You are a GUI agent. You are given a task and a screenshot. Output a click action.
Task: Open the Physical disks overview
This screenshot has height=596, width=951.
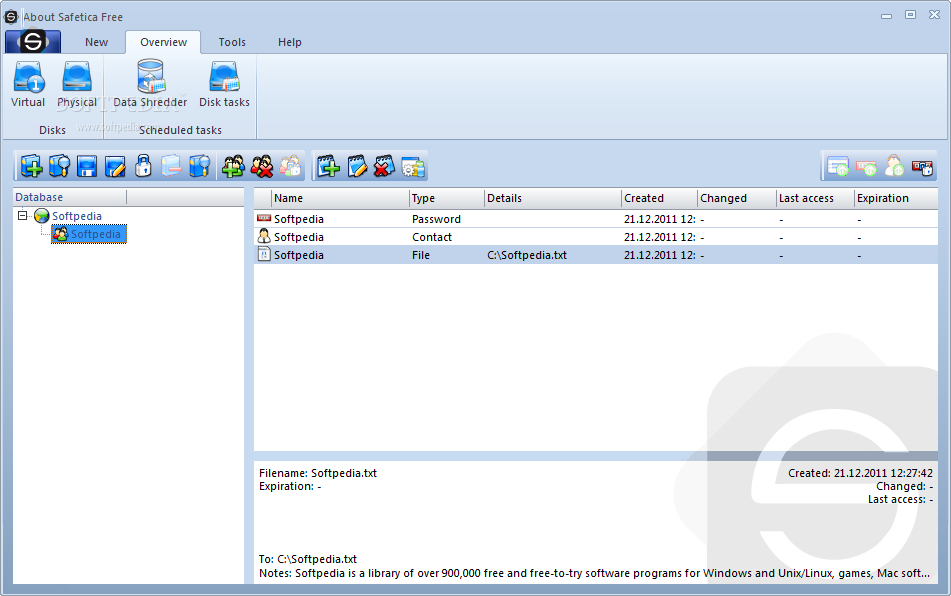pyautogui.click(x=76, y=84)
